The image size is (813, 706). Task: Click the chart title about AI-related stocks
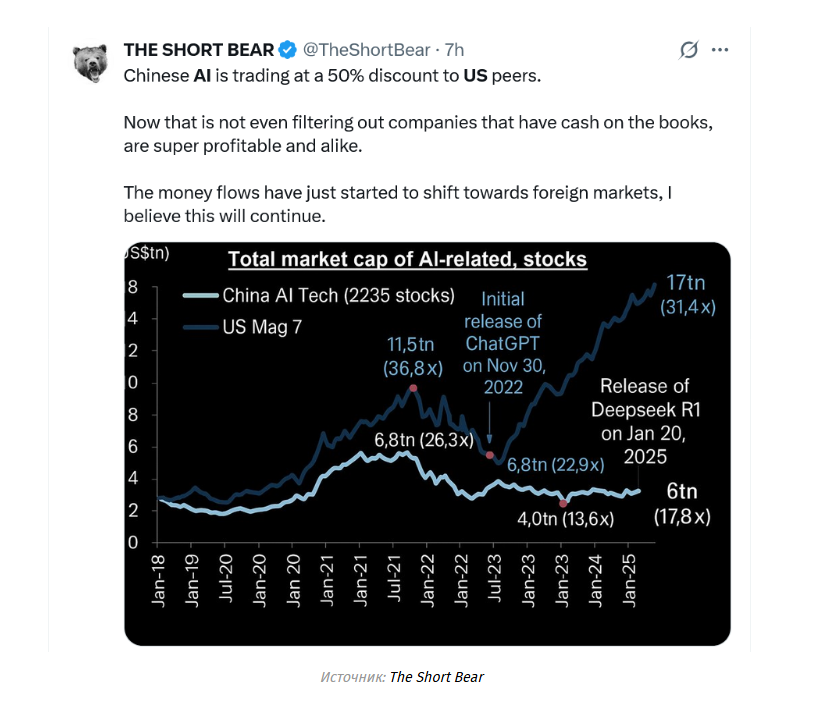(407, 260)
